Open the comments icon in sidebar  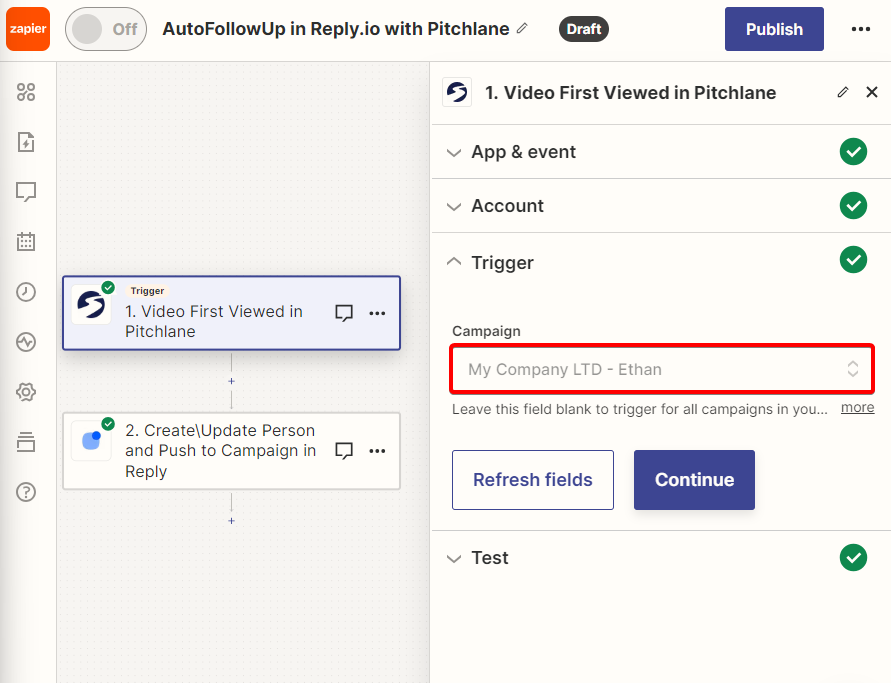click(x=26, y=192)
